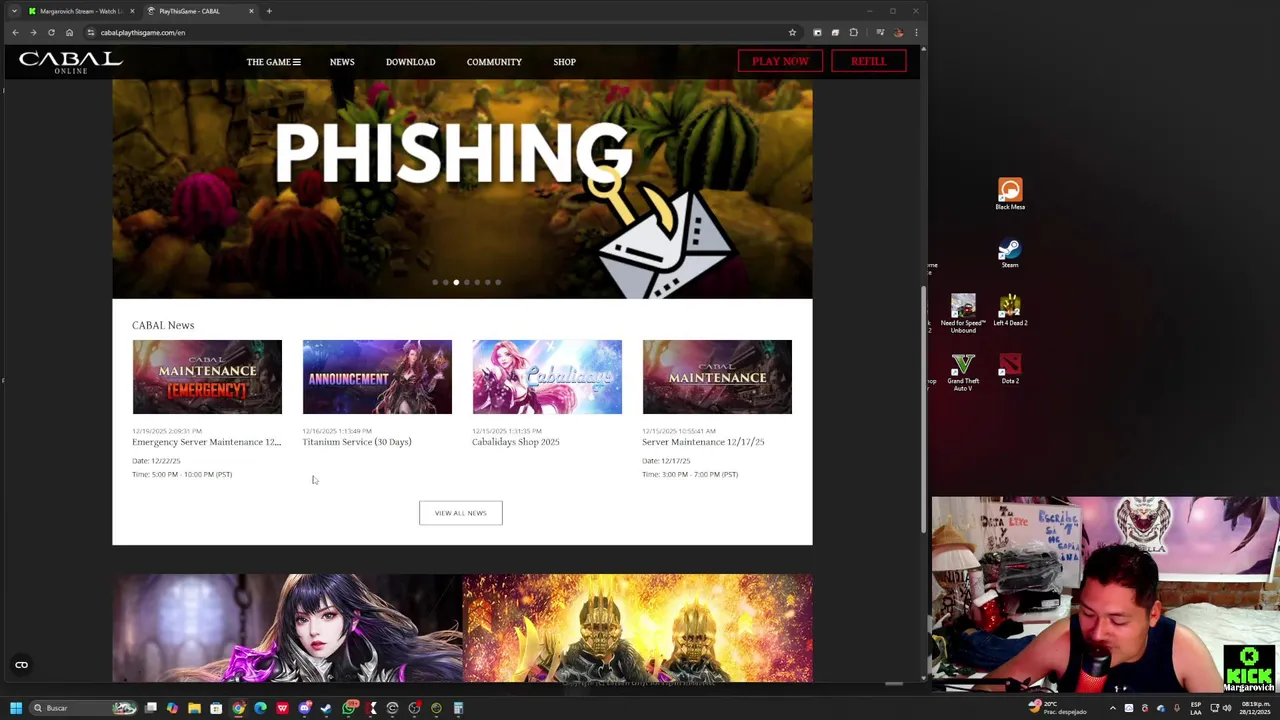Open Need for Speed Unbound shortcut

pos(963,313)
